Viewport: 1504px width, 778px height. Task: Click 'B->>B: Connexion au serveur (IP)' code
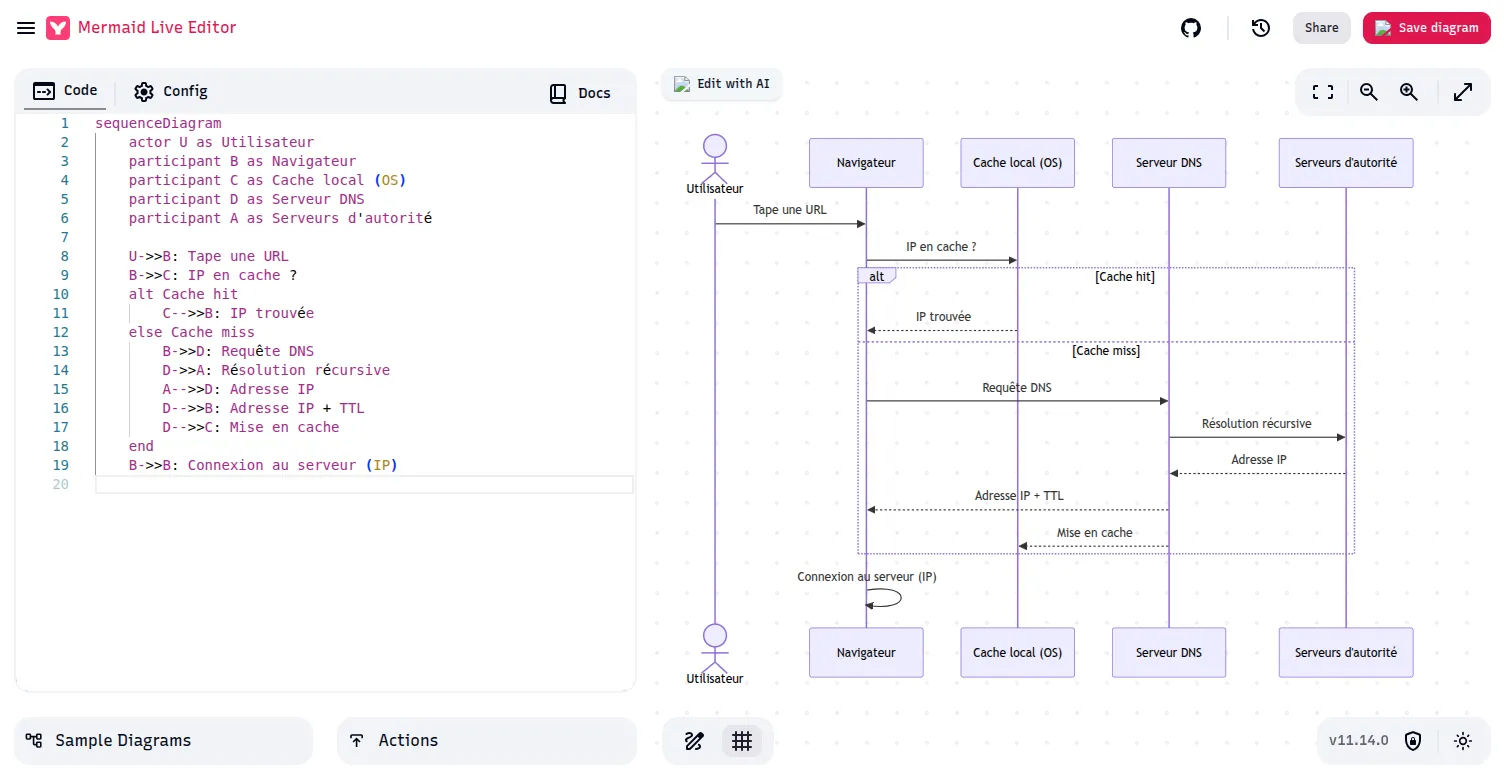coord(263,466)
